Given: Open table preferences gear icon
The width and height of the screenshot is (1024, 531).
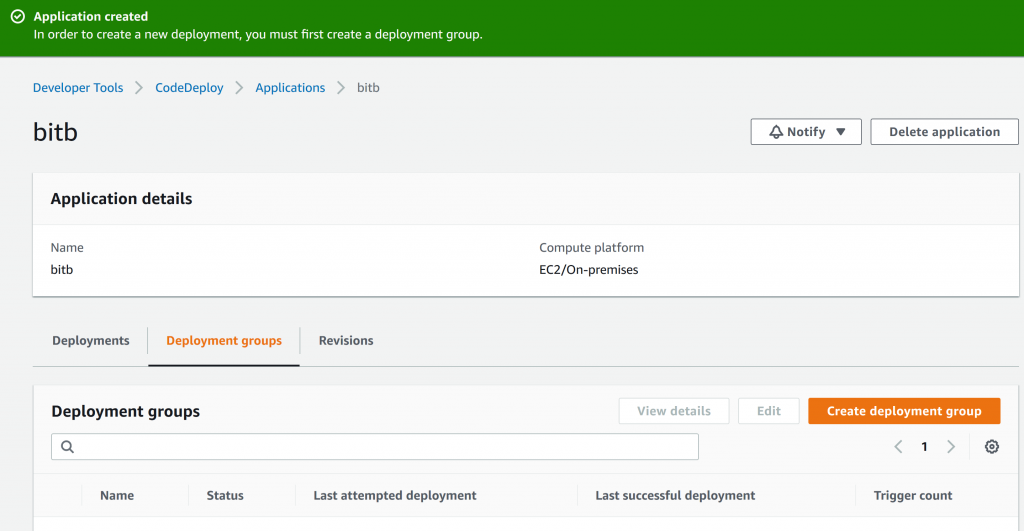Looking at the screenshot, I should click(991, 447).
